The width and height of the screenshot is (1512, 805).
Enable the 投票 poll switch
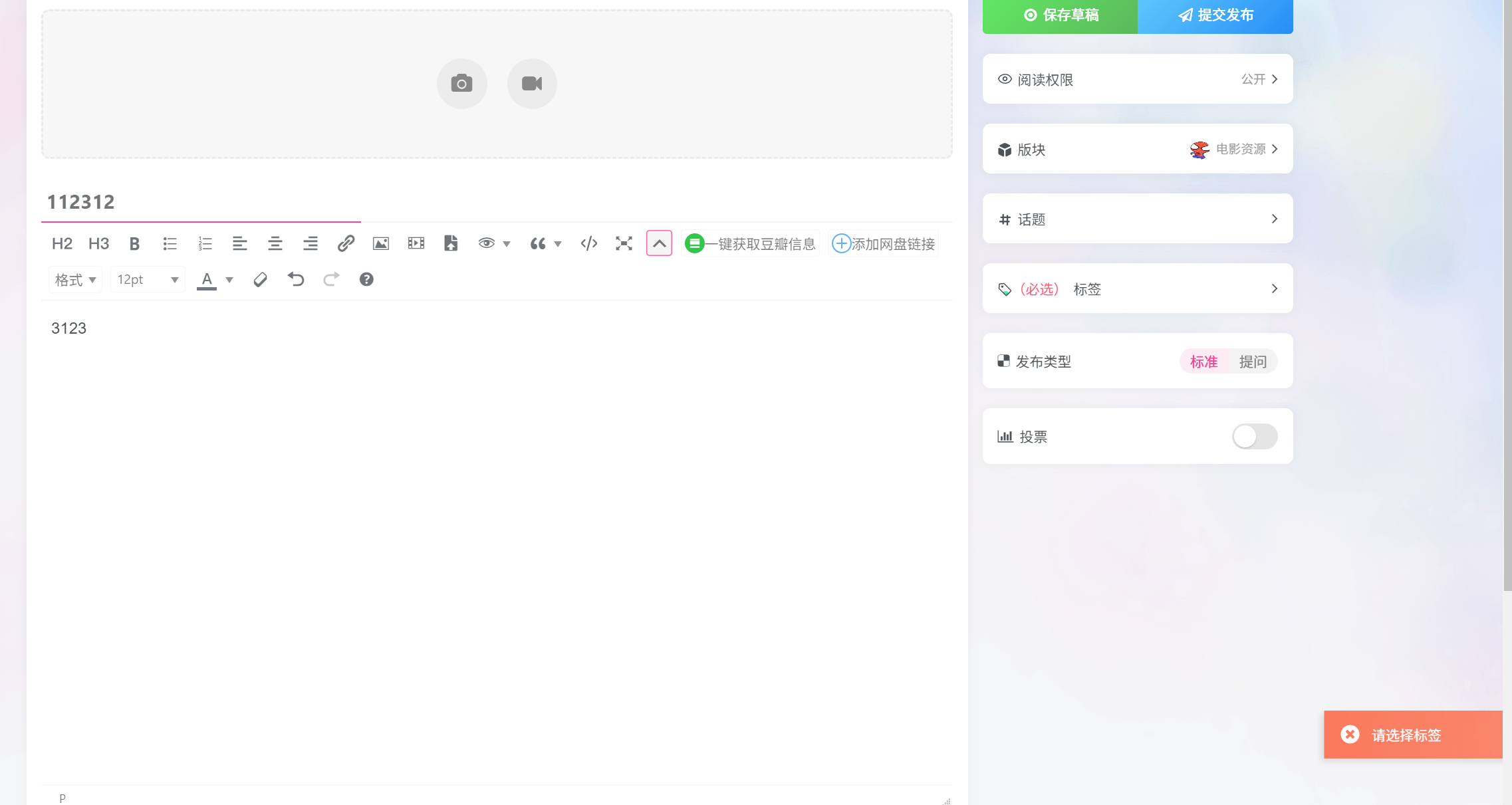[1254, 437]
